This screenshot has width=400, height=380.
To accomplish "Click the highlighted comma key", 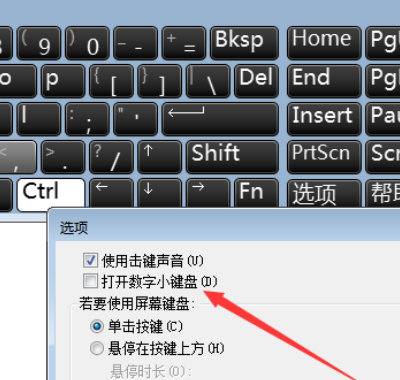I will [x=17, y=157].
